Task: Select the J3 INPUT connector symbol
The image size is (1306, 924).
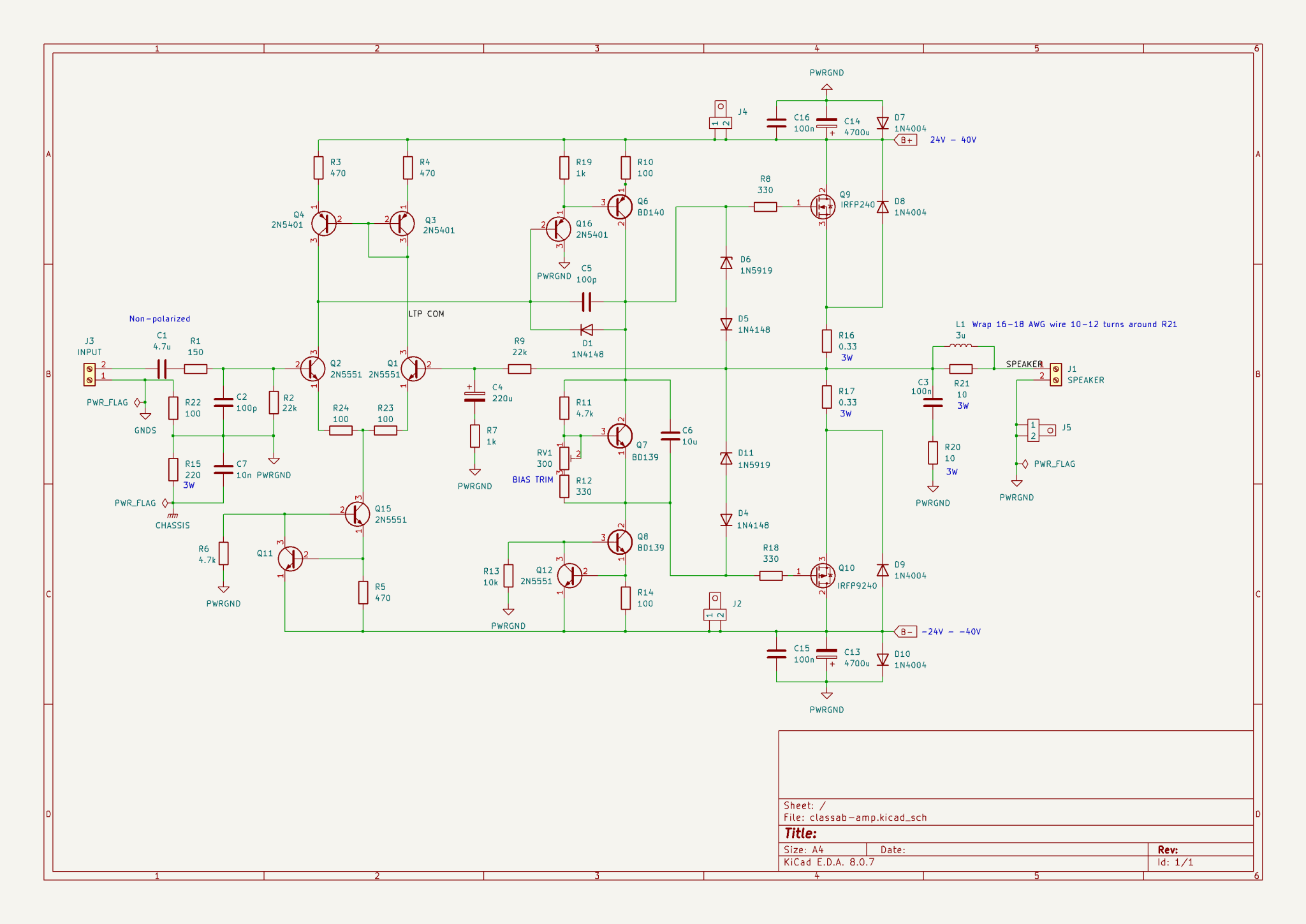Action: coord(90,374)
